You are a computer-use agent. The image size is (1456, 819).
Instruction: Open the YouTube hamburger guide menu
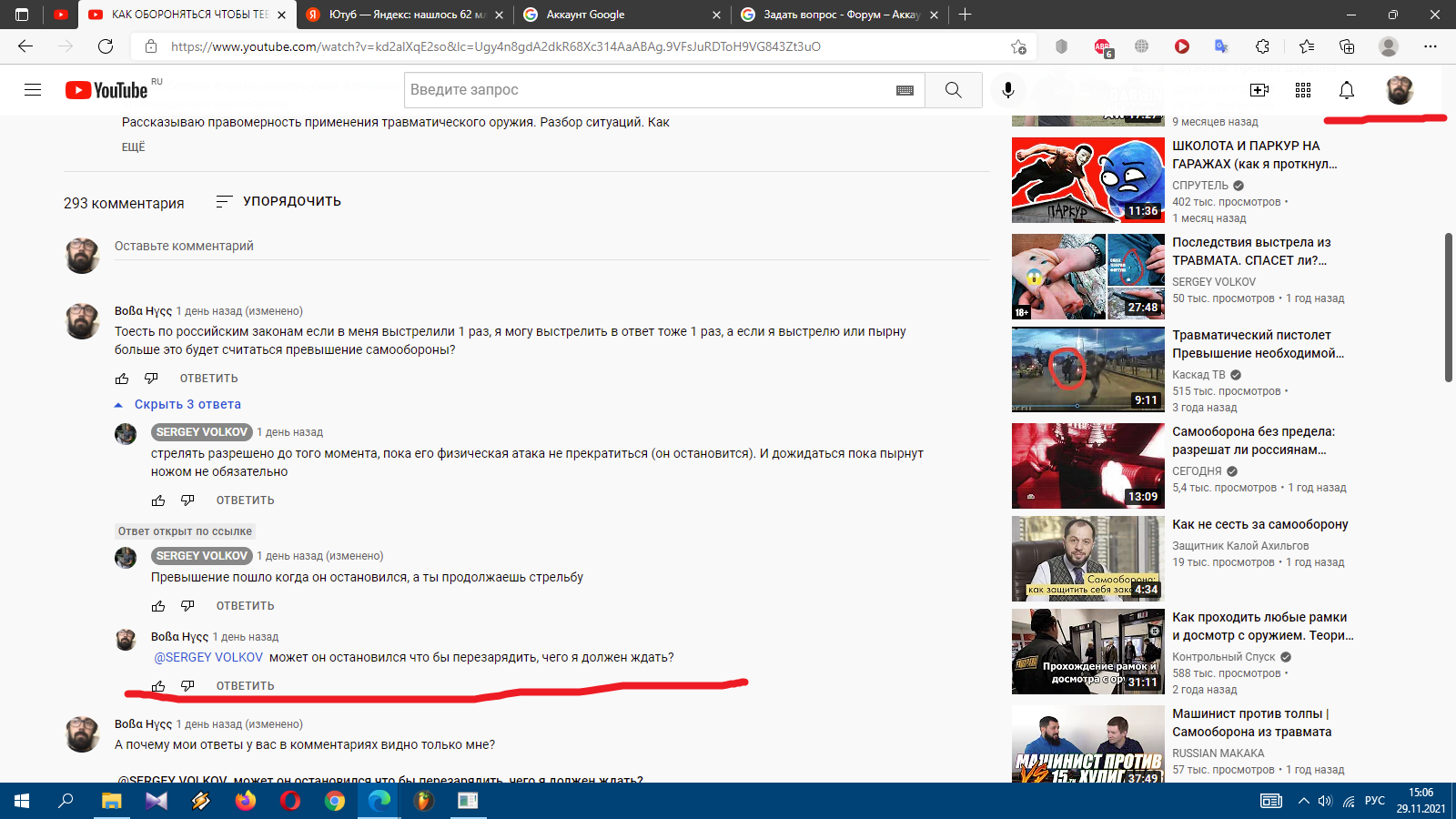[33, 89]
